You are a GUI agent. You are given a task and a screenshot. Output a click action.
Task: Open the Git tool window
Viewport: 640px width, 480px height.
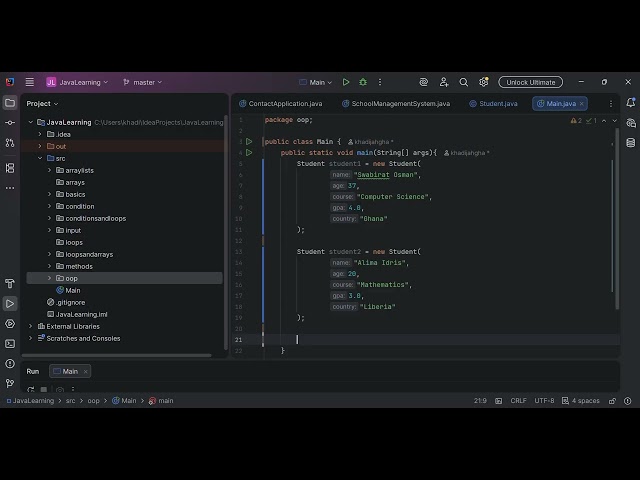click(x=10, y=383)
